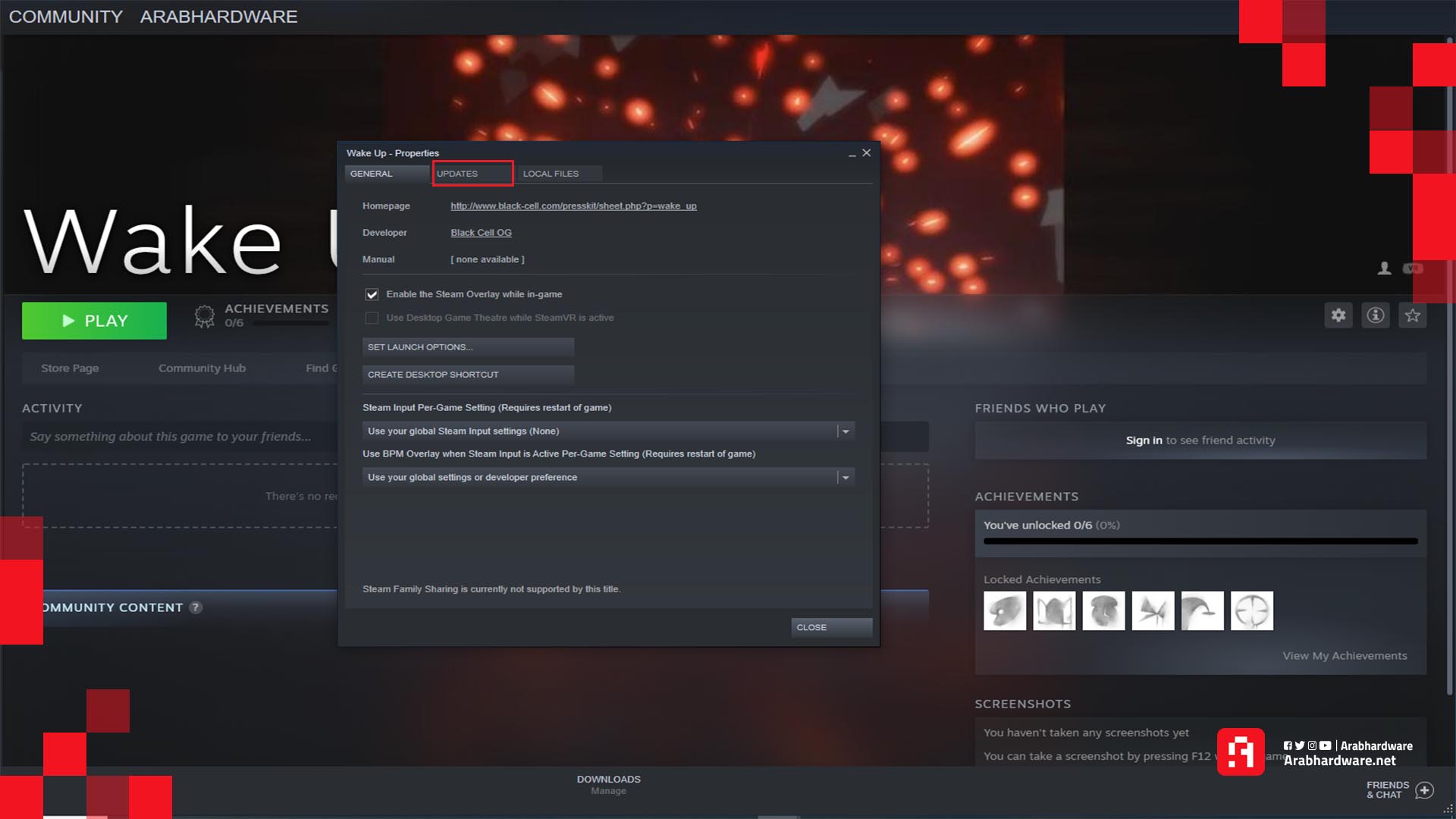Select the fourth locked achievement thumbnail
This screenshot has width=1456, height=819.
pos(1153,610)
